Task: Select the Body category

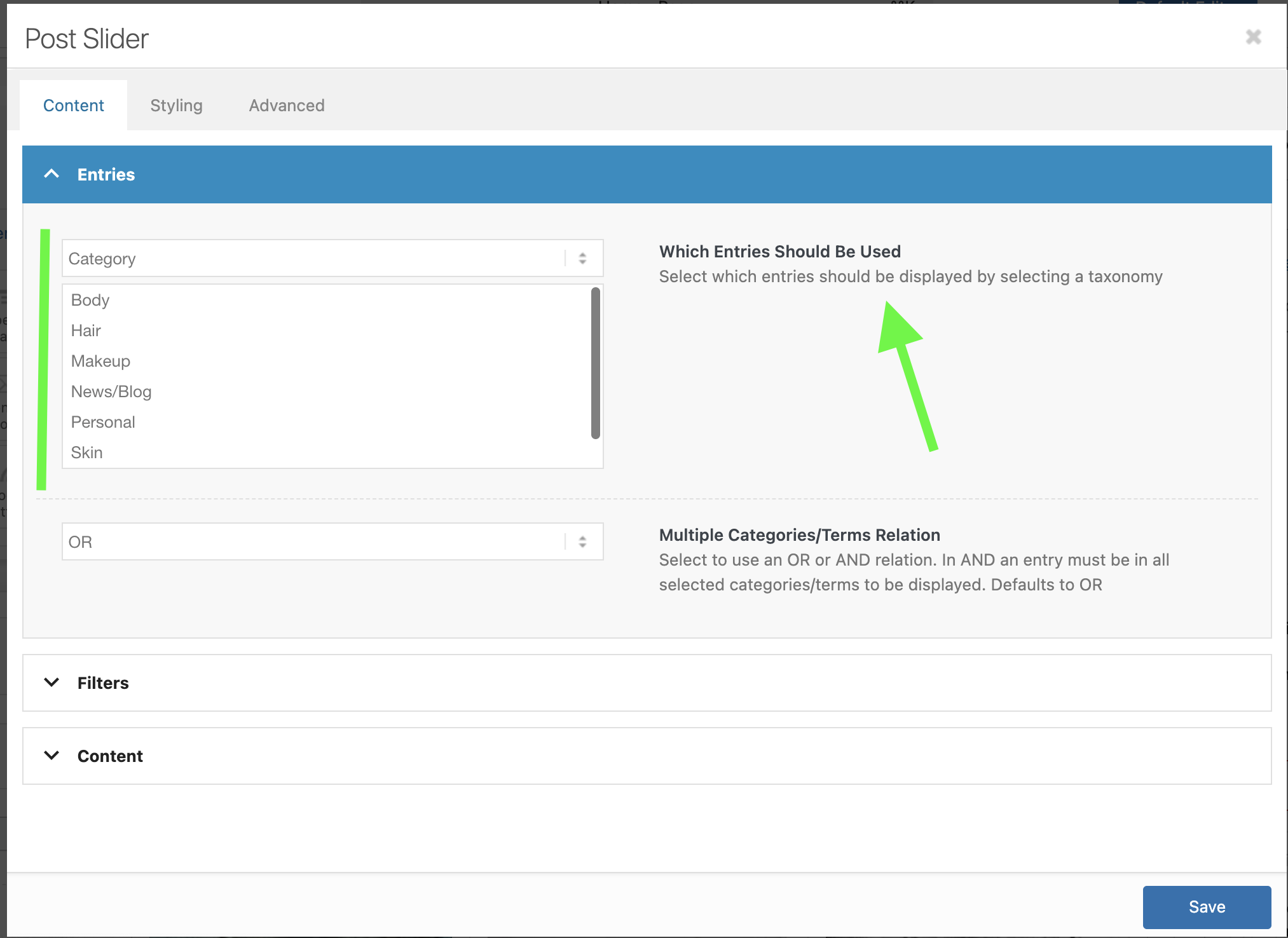Action: 90,300
